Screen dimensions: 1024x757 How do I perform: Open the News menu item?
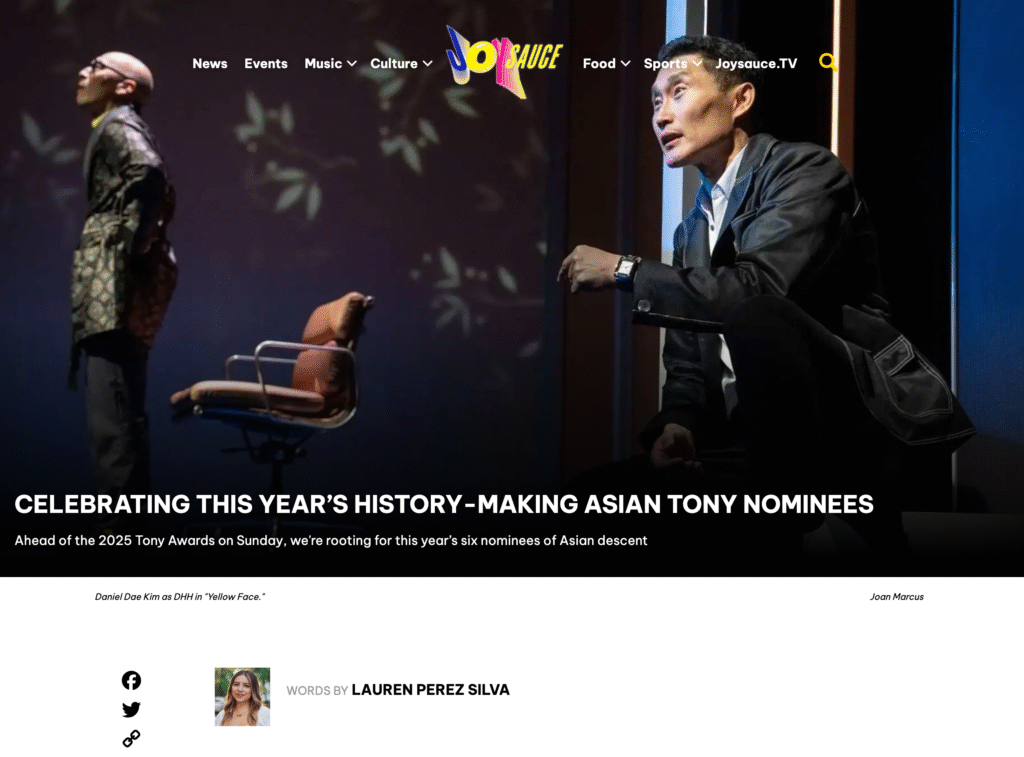[x=210, y=63]
